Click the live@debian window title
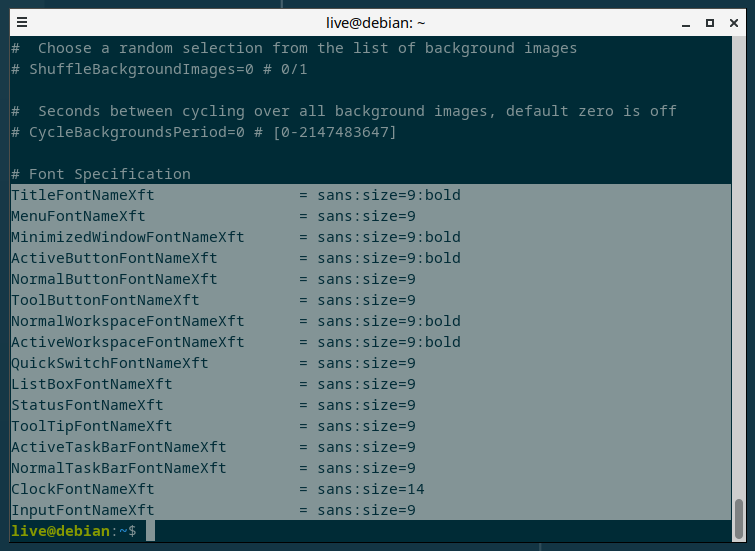The width and height of the screenshot is (755, 551). point(376,23)
